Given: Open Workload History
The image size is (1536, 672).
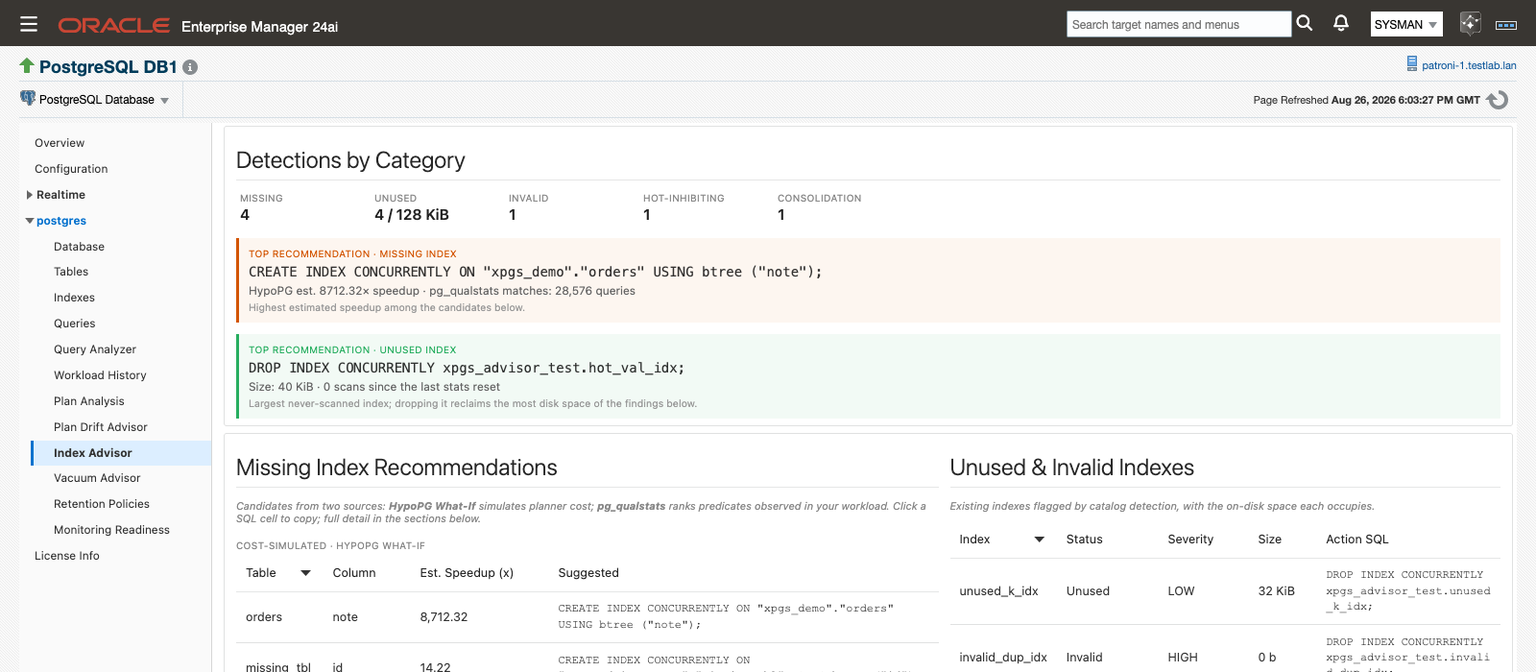Looking at the screenshot, I should click(x=100, y=375).
